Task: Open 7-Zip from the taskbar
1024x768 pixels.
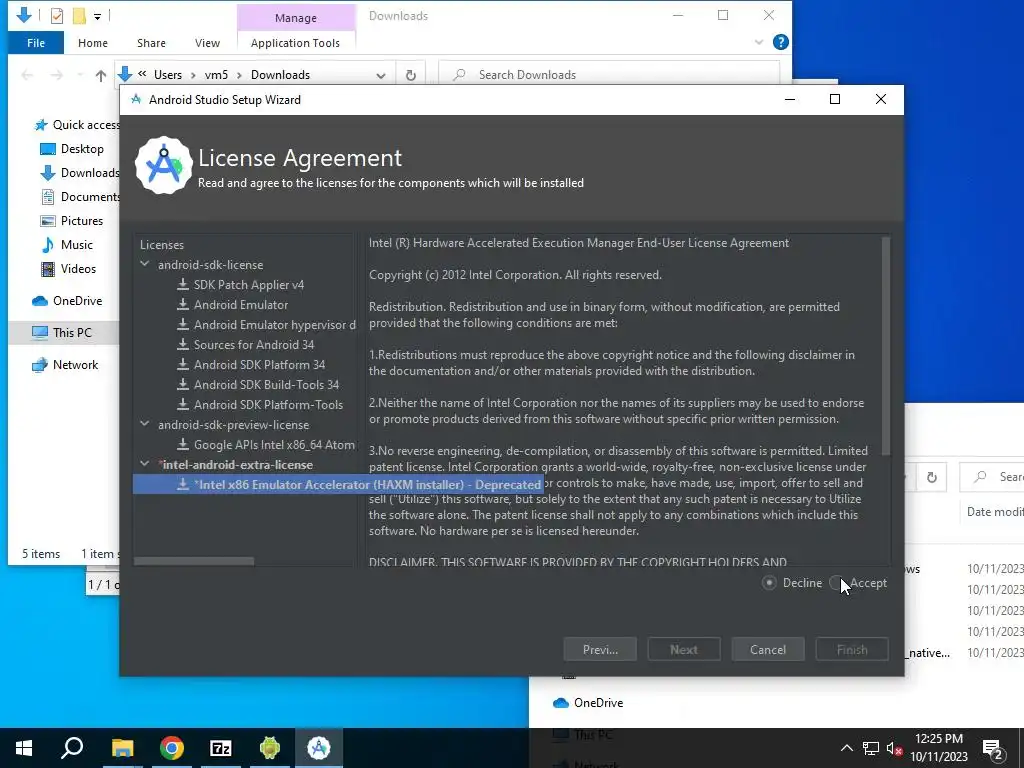Action: pos(221,748)
